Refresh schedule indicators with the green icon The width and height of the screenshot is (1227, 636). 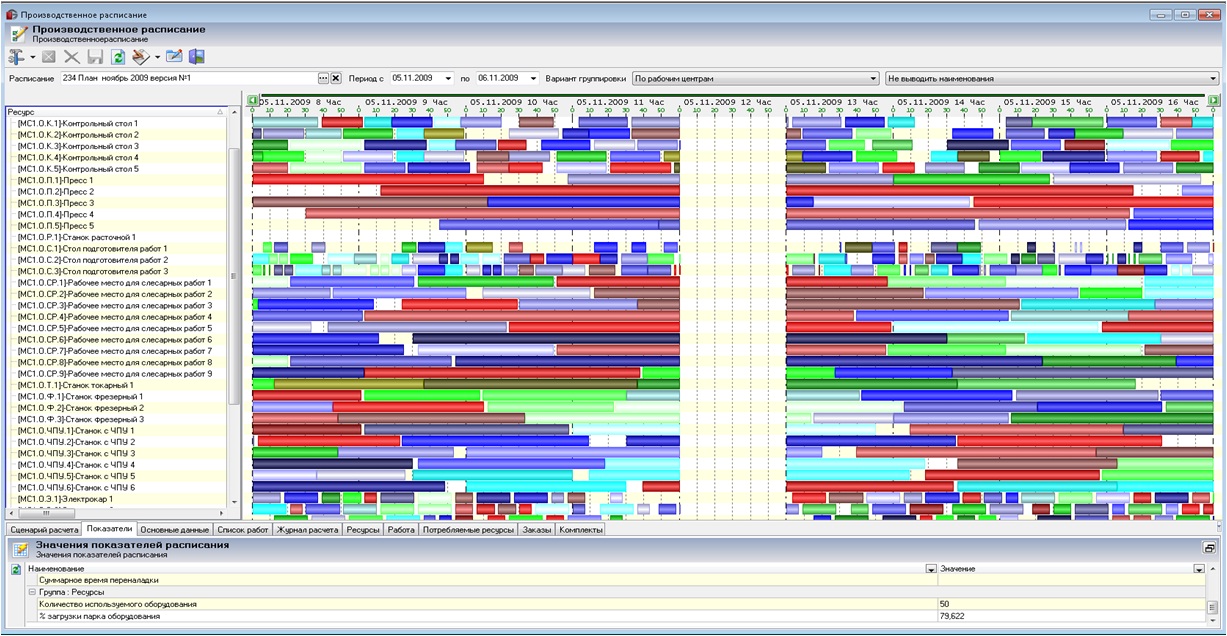[16, 569]
